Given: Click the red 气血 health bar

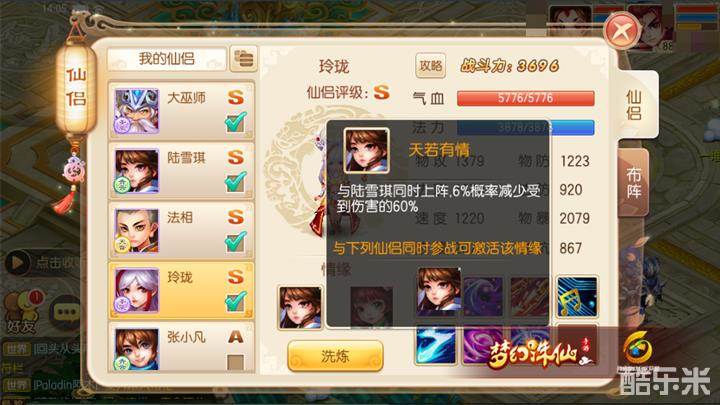Looking at the screenshot, I should pyautogui.click(x=525, y=98).
